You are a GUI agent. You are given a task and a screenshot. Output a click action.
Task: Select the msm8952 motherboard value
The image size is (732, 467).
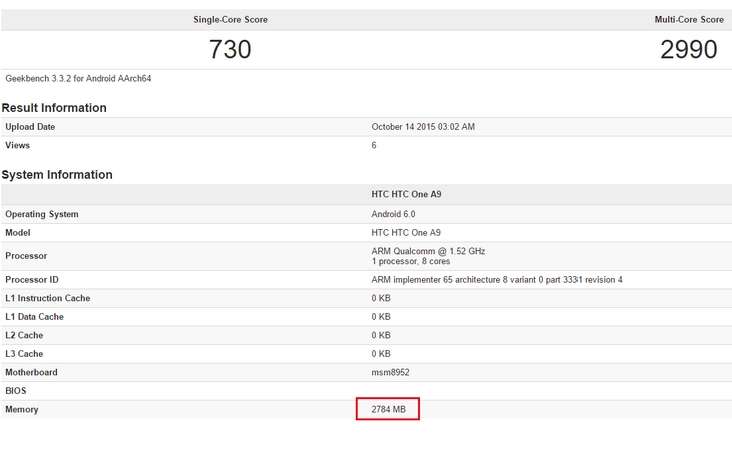[390, 372]
